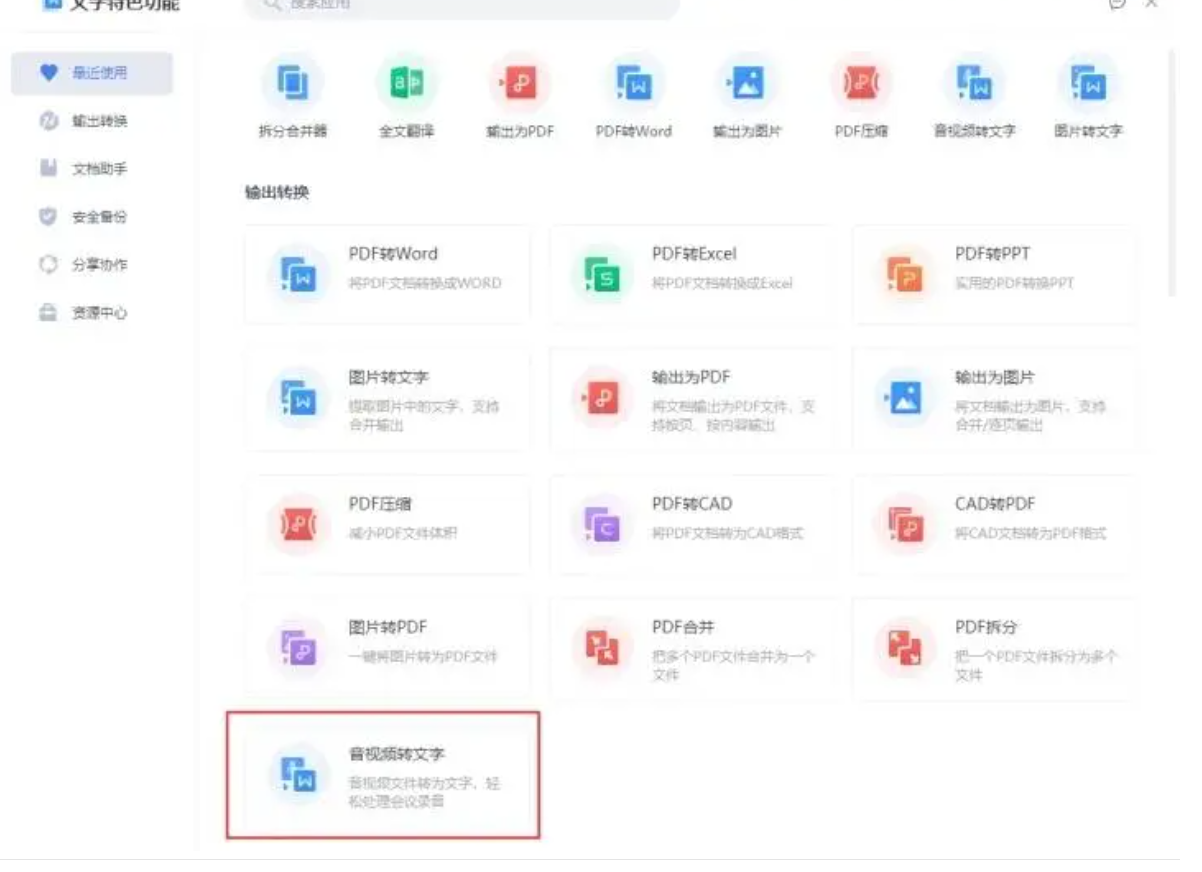Launch 拆分合并器 shortcut icon

(x=293, y=83)
